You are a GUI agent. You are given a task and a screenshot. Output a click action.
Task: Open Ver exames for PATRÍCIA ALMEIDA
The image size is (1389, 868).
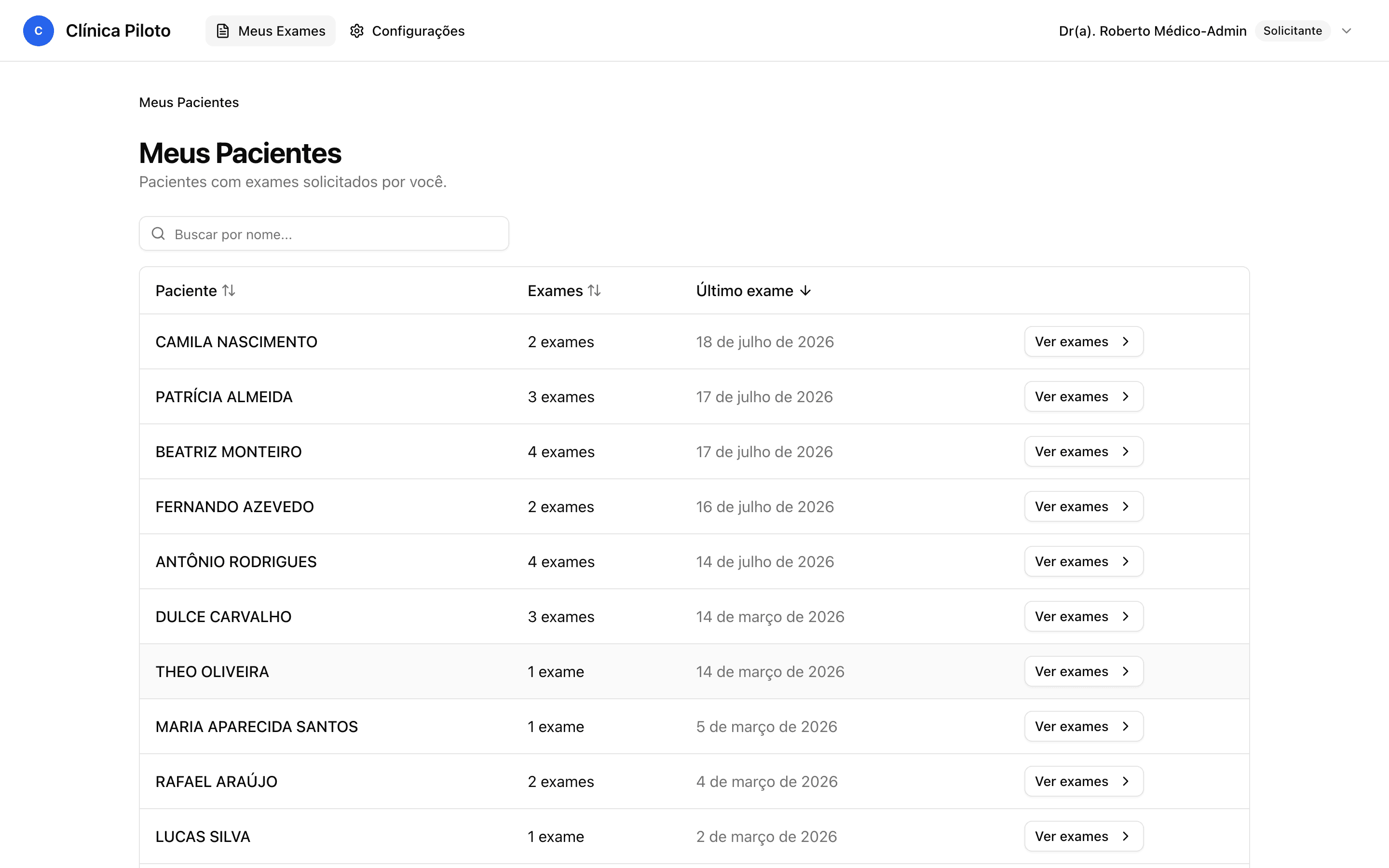pos(1084,397)
